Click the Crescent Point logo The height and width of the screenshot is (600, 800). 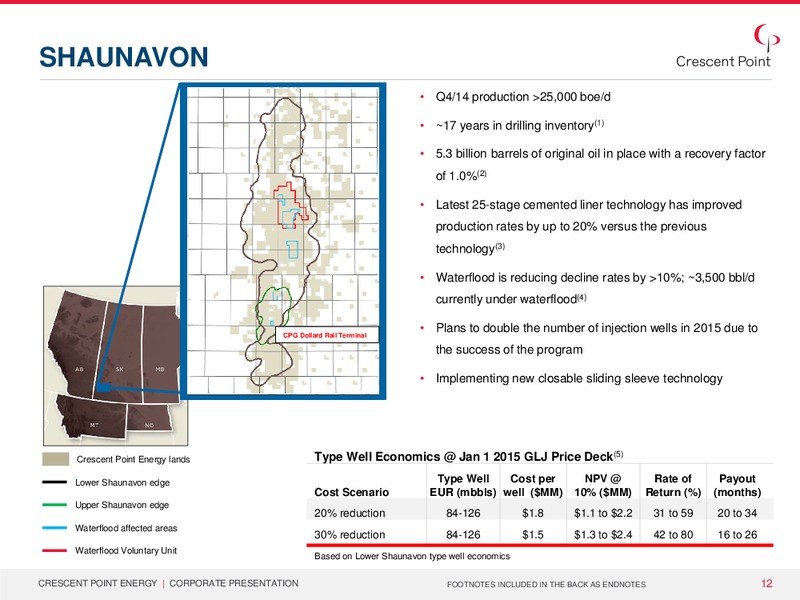[726, 47]
